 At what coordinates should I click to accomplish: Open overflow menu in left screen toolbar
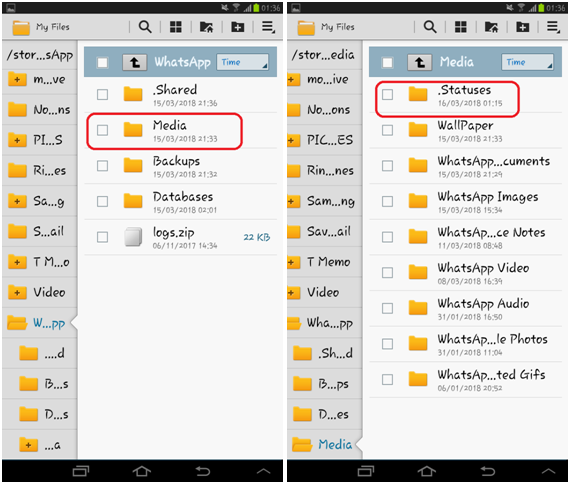[x=268, y=27]
